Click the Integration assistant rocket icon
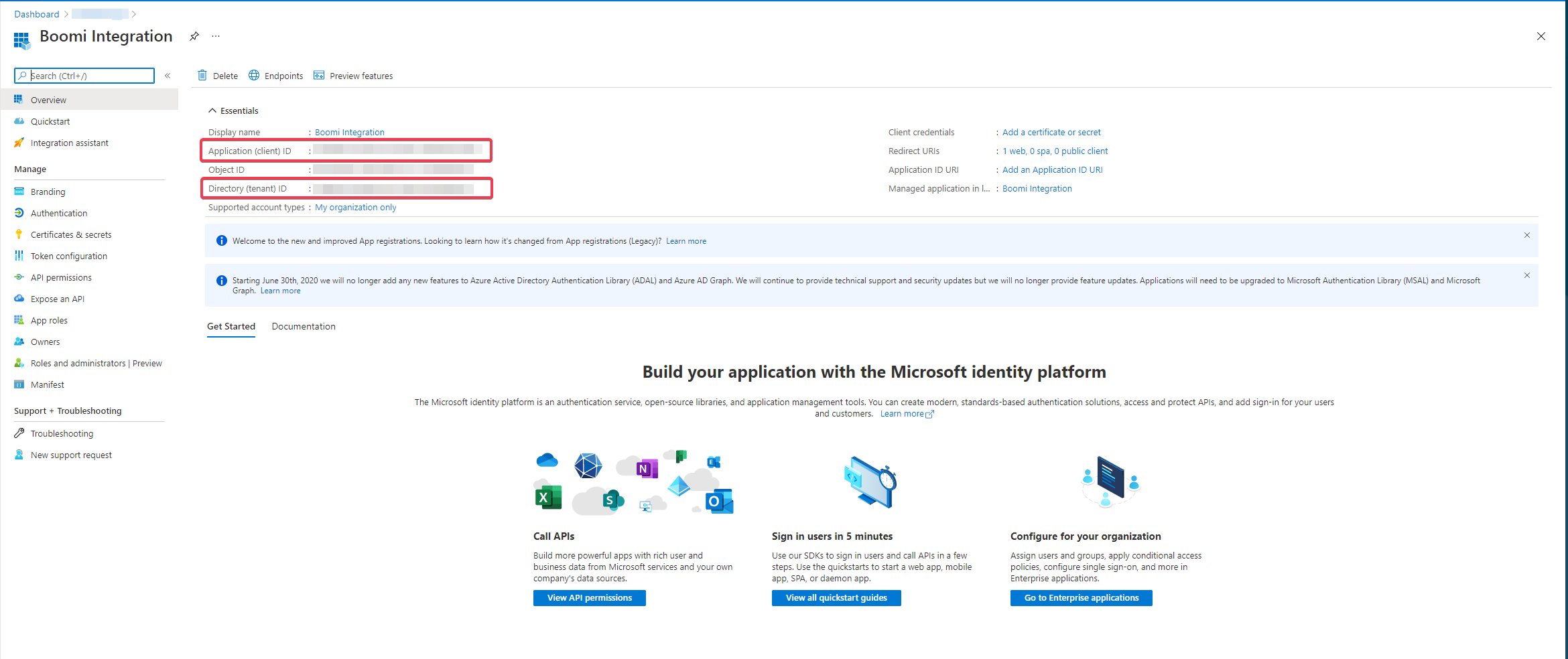 pos(19,143)
